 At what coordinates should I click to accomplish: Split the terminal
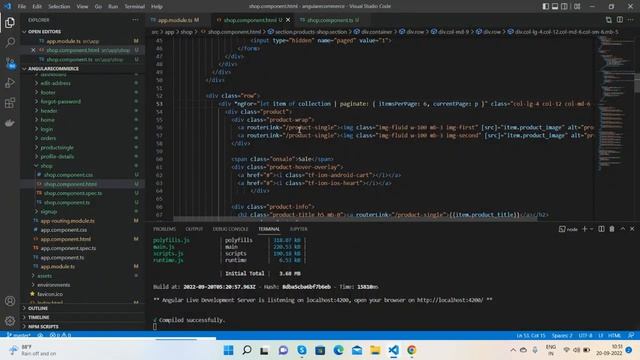click(601, 229)
